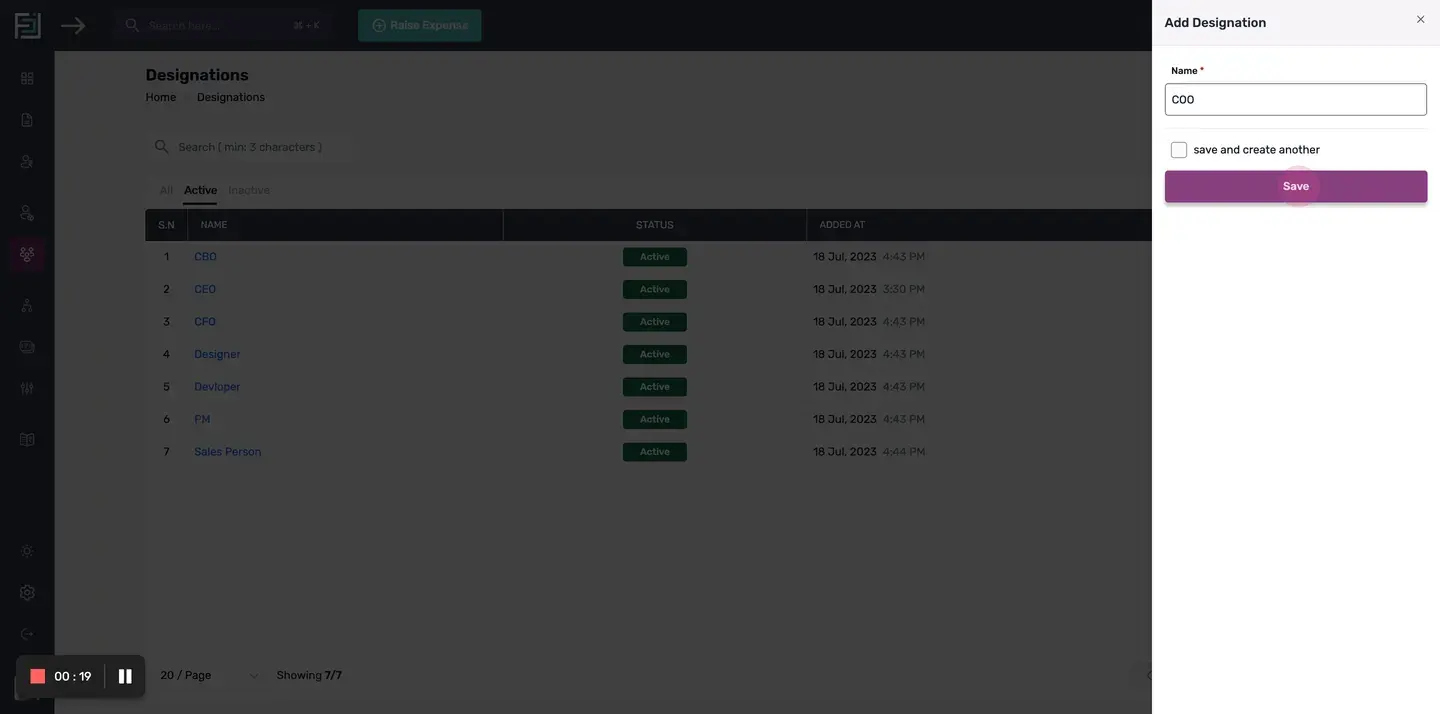The image size is (1440, 714).
Task: Open the CBO designation link
Action: point(205,257)
